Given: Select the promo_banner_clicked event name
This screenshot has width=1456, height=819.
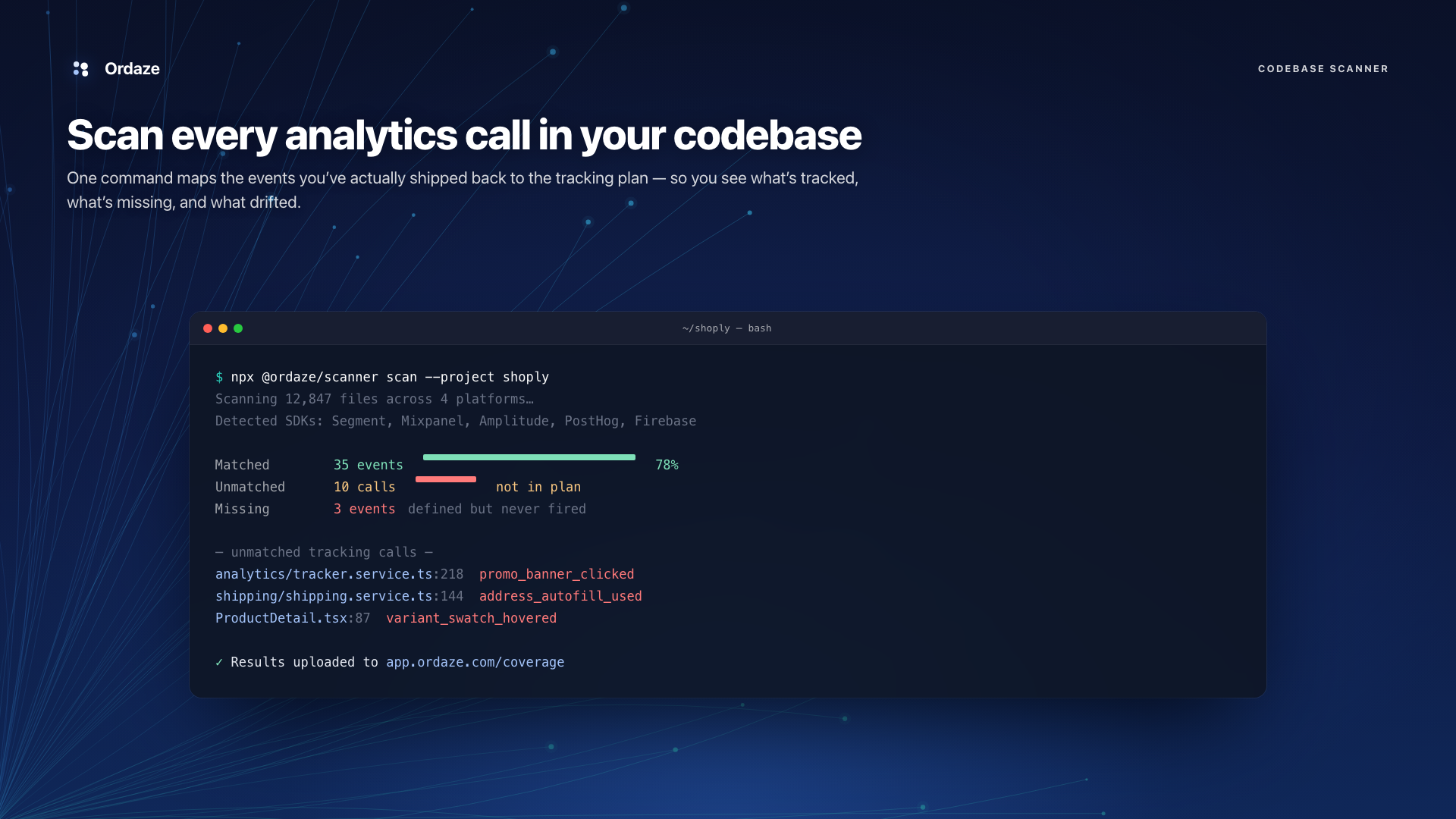Looking at the screenshot, I should tap(556, 574).
